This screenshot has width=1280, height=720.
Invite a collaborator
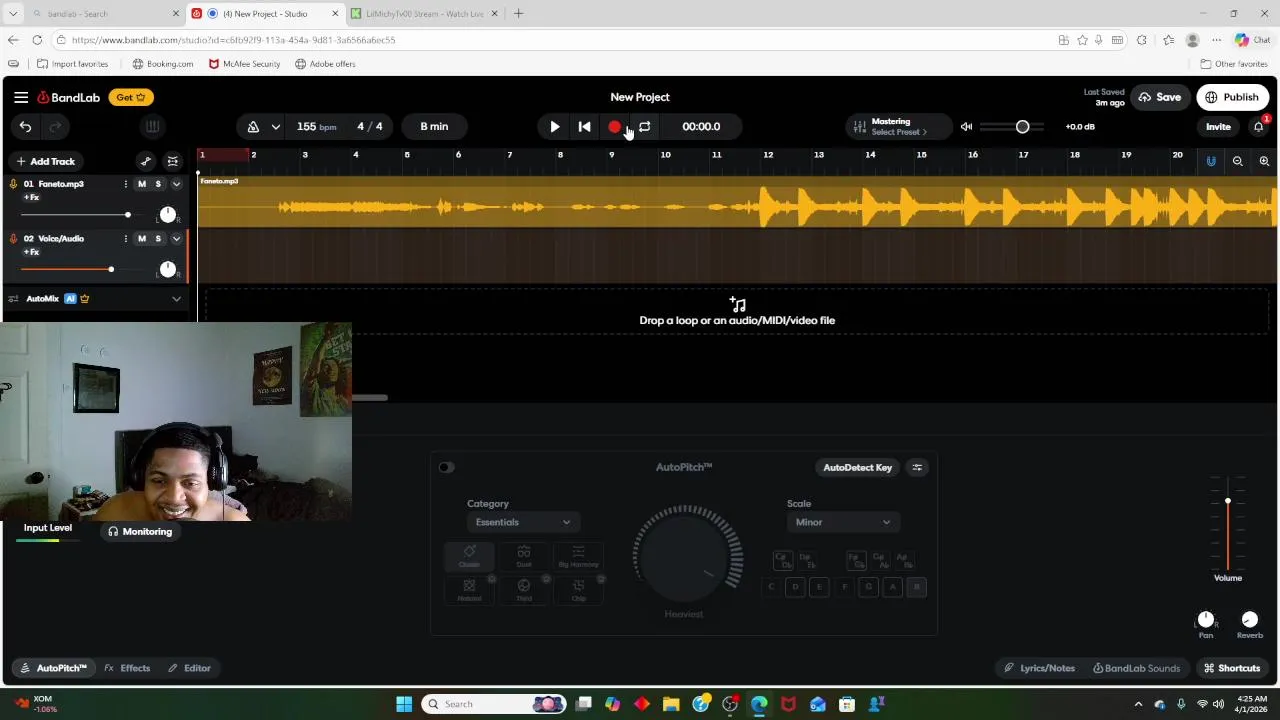pos(1218,127)
